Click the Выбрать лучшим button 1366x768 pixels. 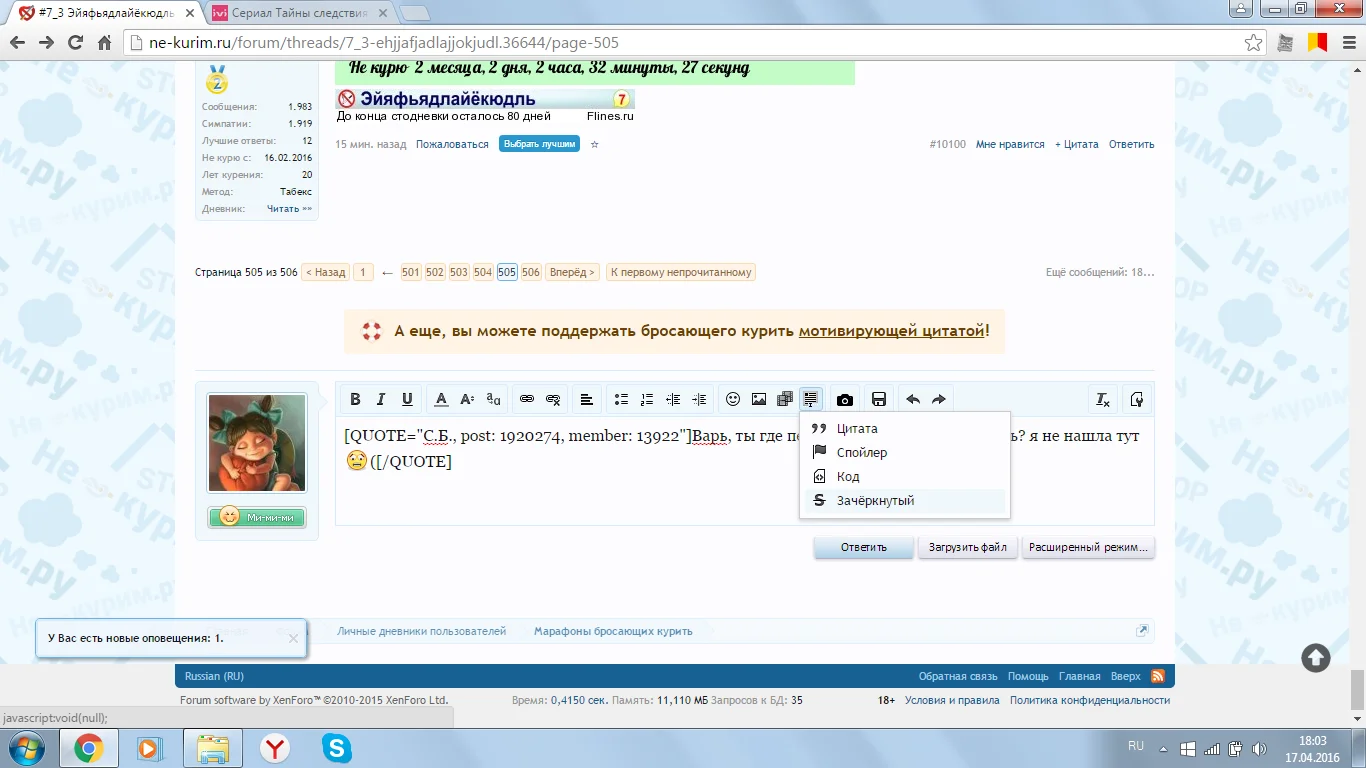pyautogui.click(x=540, y=144)
